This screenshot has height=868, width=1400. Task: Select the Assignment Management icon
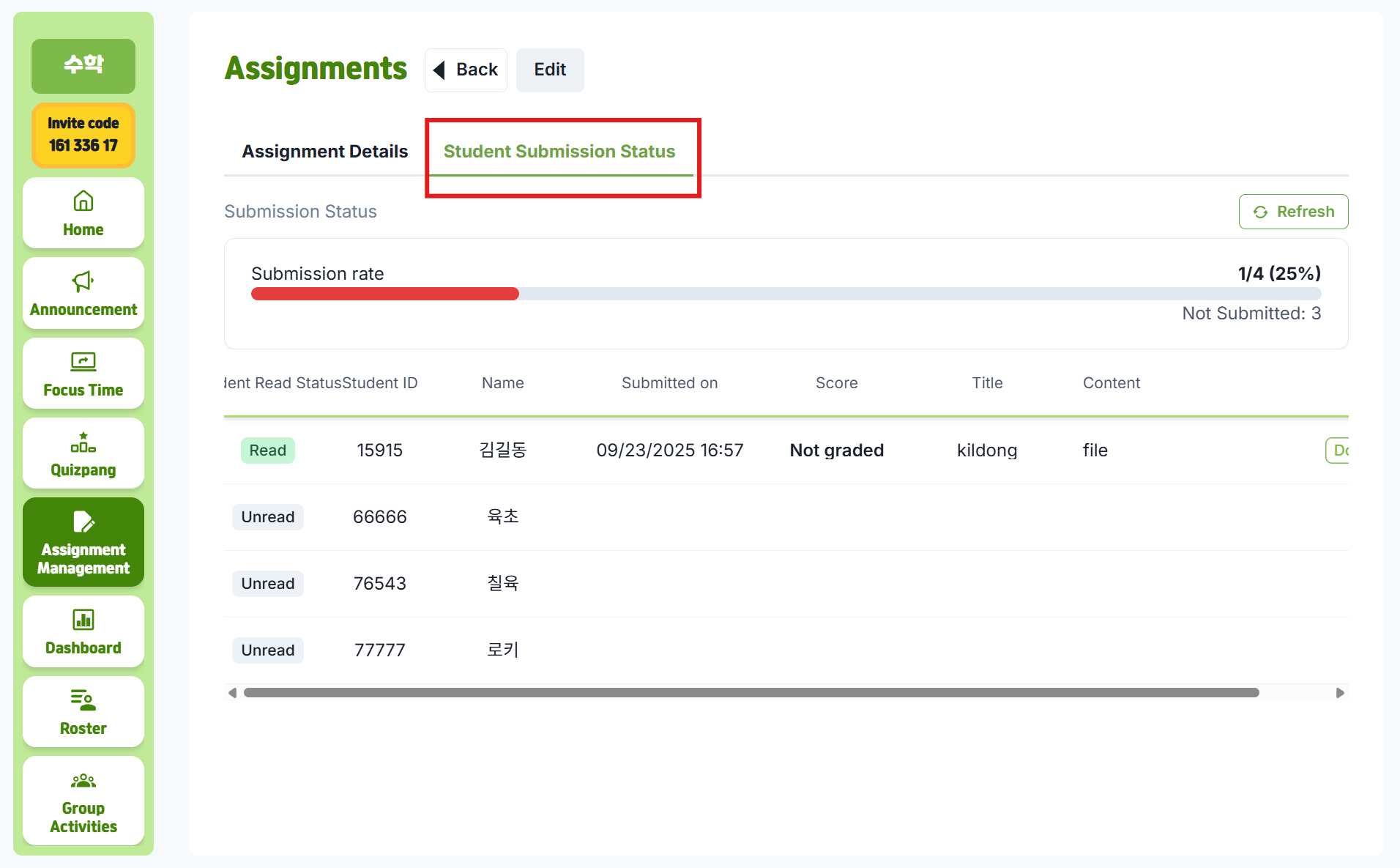click(x=83, y=522)
